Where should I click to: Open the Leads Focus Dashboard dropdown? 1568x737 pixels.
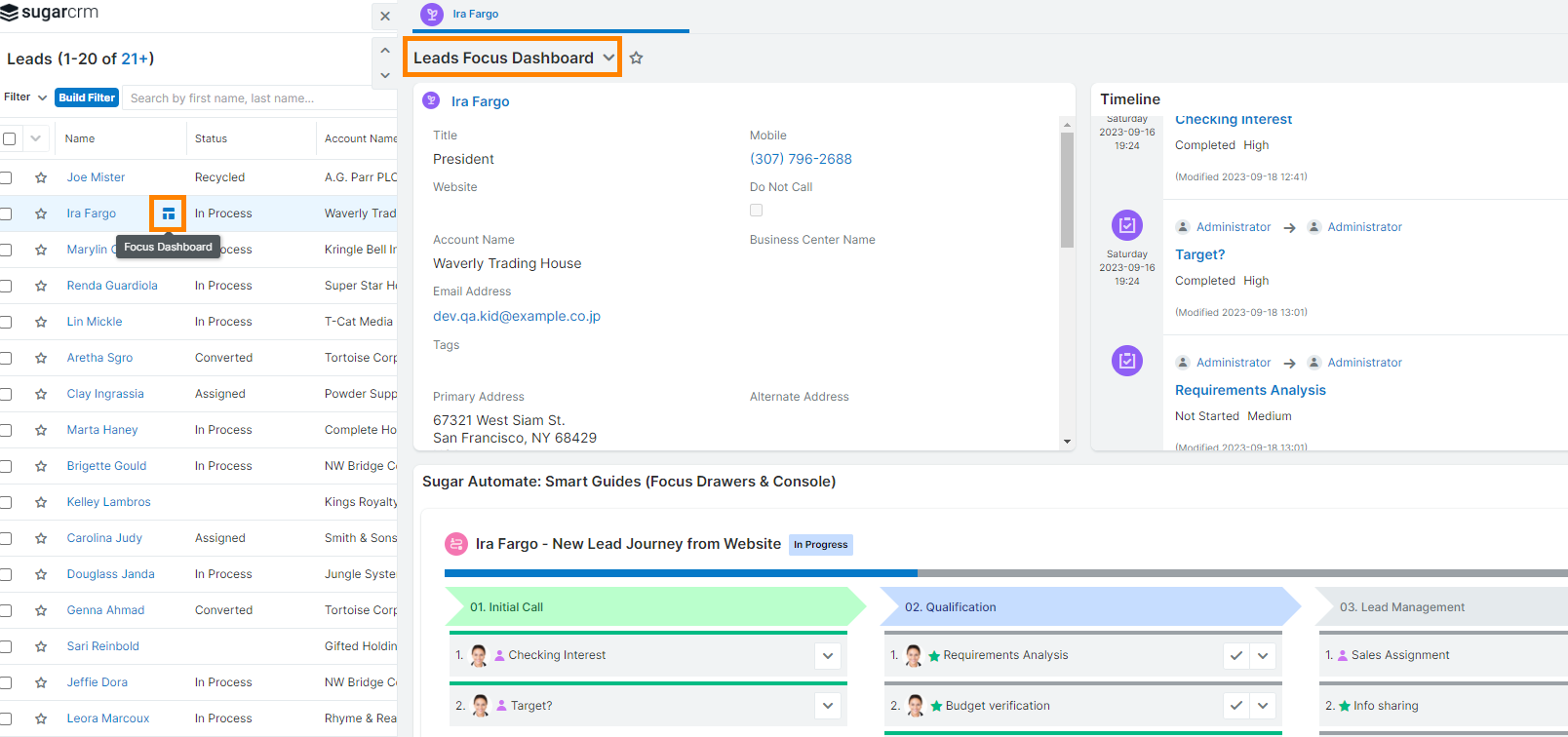point(608,58)
